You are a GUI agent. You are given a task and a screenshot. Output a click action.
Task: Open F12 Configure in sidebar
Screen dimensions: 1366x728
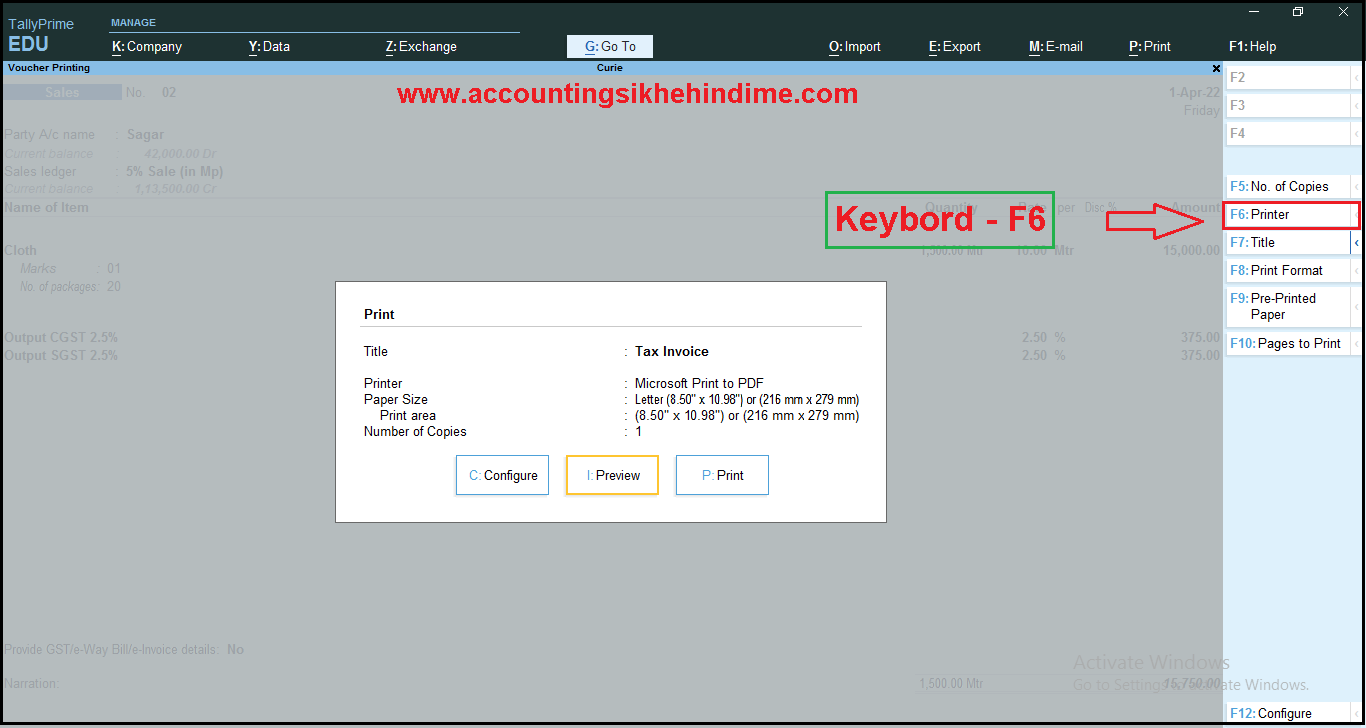1288,713
